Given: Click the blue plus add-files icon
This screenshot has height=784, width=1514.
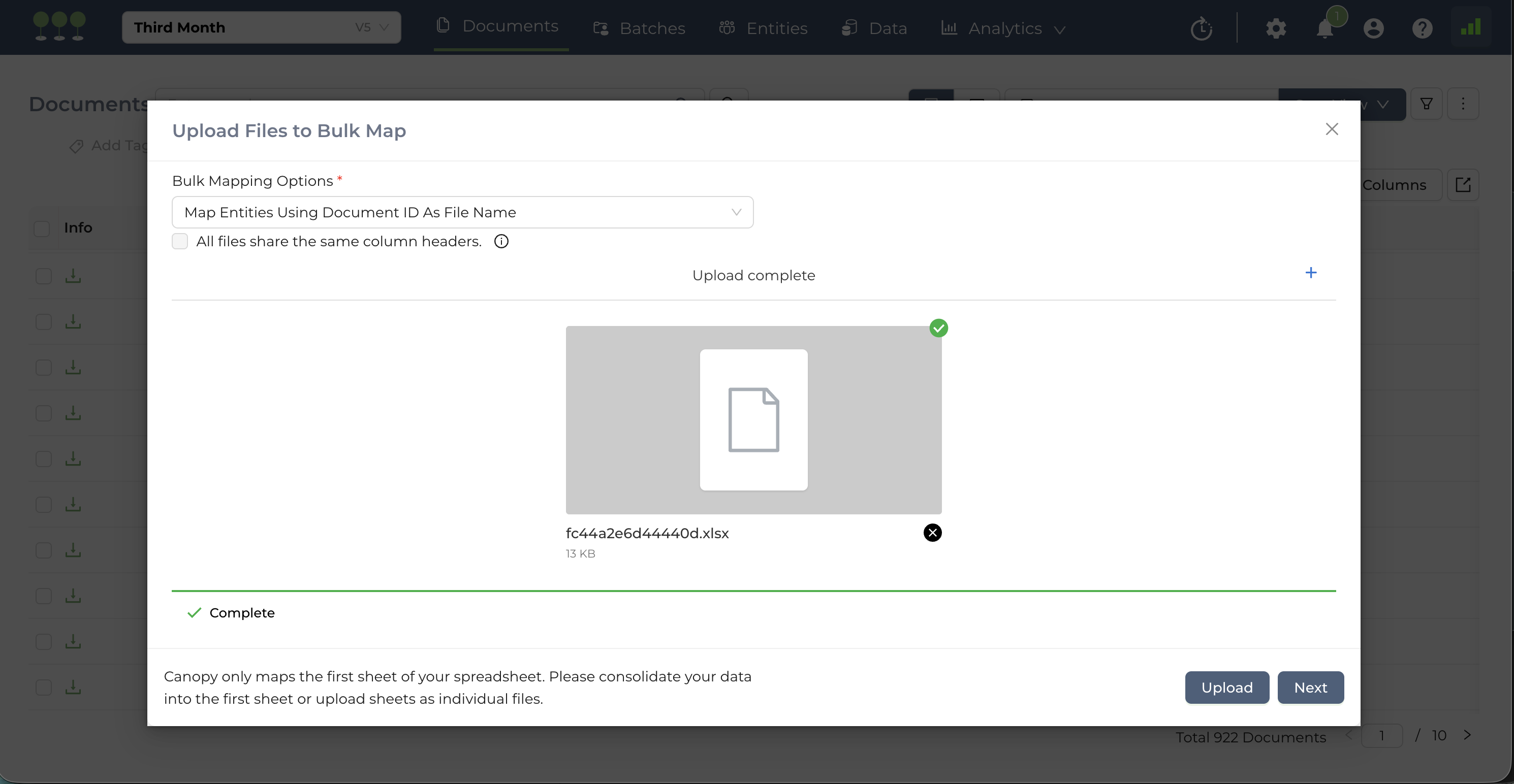Looking at the screenshot, I should point(1310,273).
